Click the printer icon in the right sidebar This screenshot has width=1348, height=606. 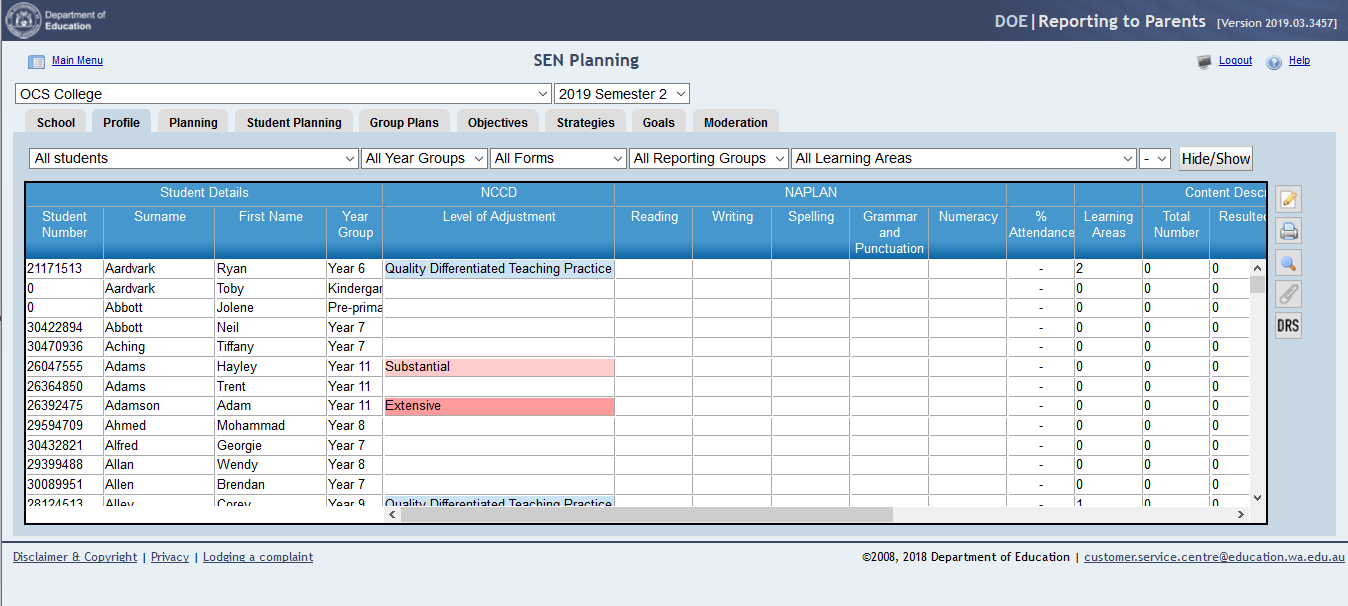[1289, 232]
